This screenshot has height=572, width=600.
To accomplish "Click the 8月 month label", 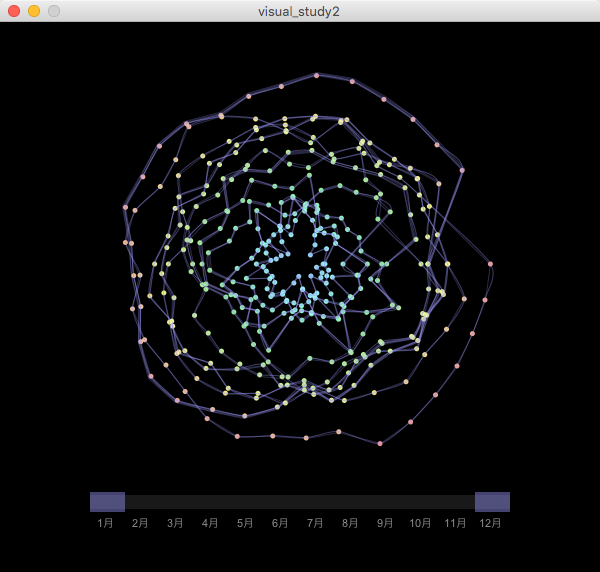I will tap(350, 523).
